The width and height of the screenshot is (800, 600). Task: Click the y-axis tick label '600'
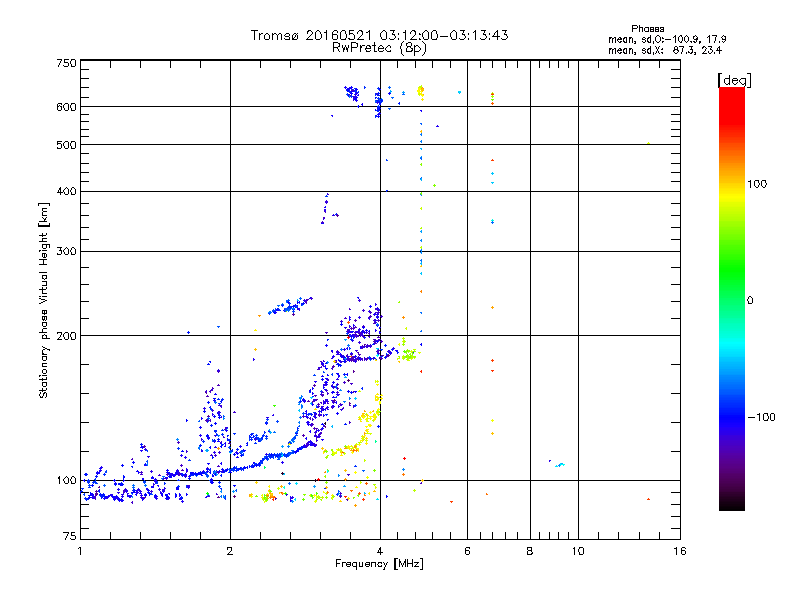[x=66, y=107]
